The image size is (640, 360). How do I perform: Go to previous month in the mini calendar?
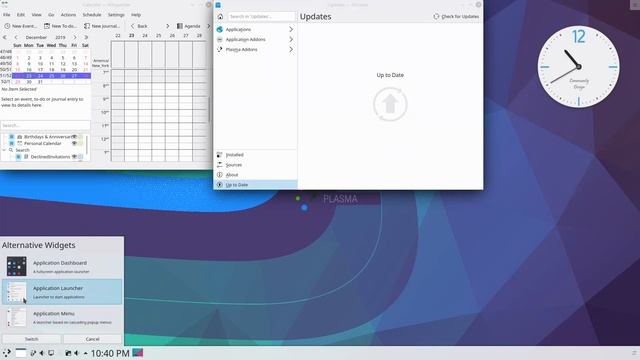tap(16, 37)
